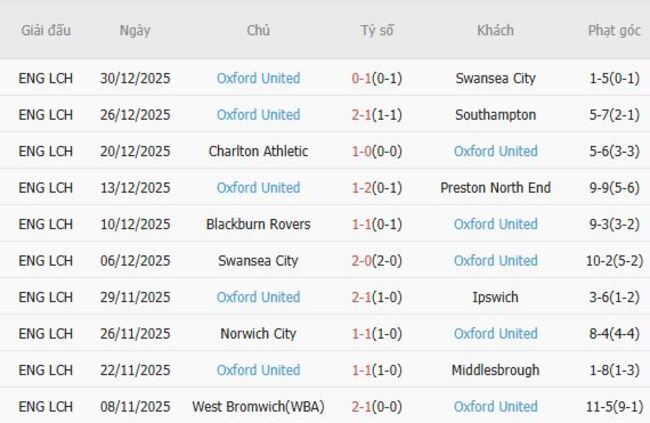
Task: Click Oxford United in the 26/12/2025 row
Action: tap(258, 115)
